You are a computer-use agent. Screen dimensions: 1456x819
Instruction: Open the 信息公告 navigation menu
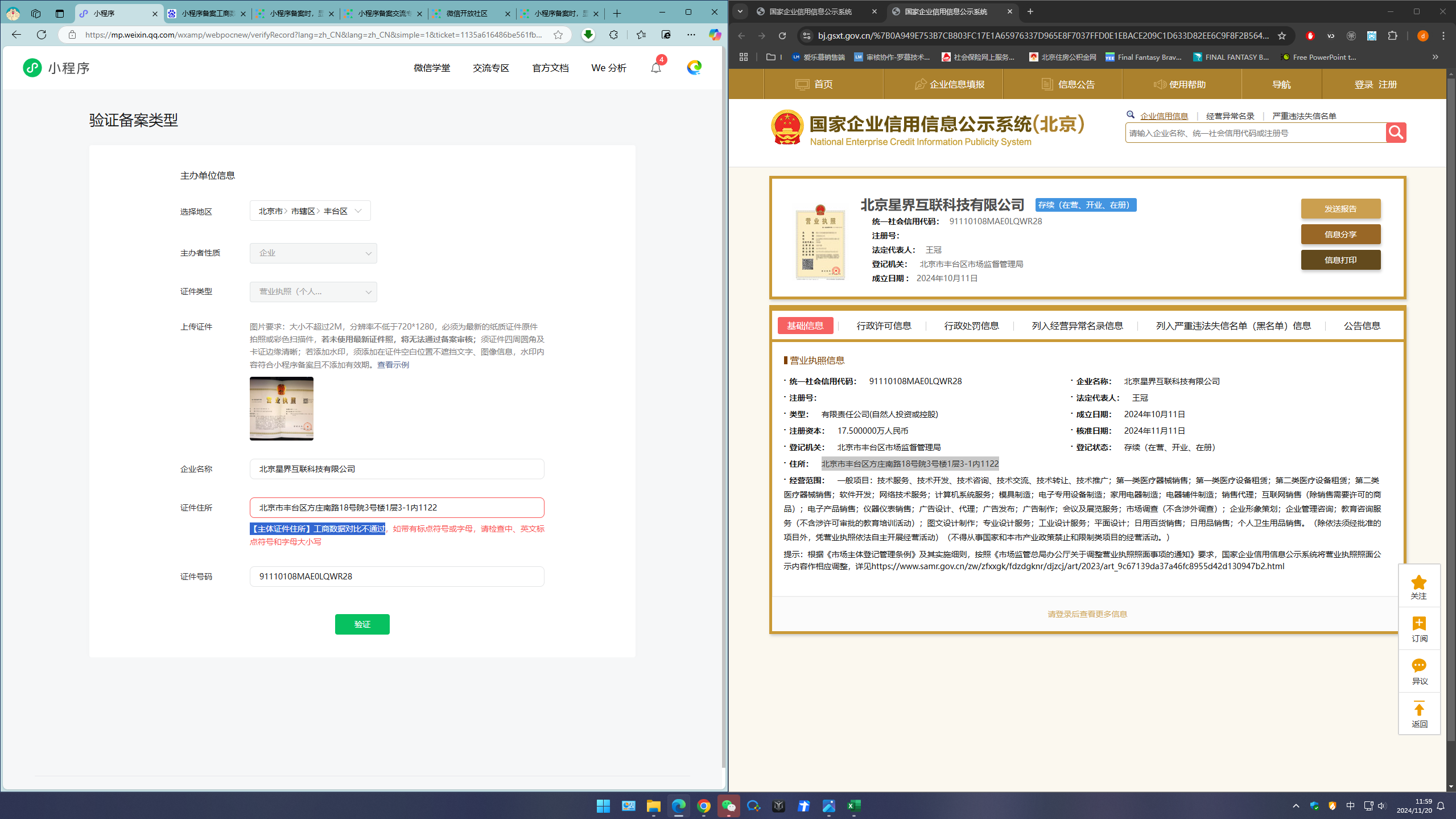tap(1068, 84)
